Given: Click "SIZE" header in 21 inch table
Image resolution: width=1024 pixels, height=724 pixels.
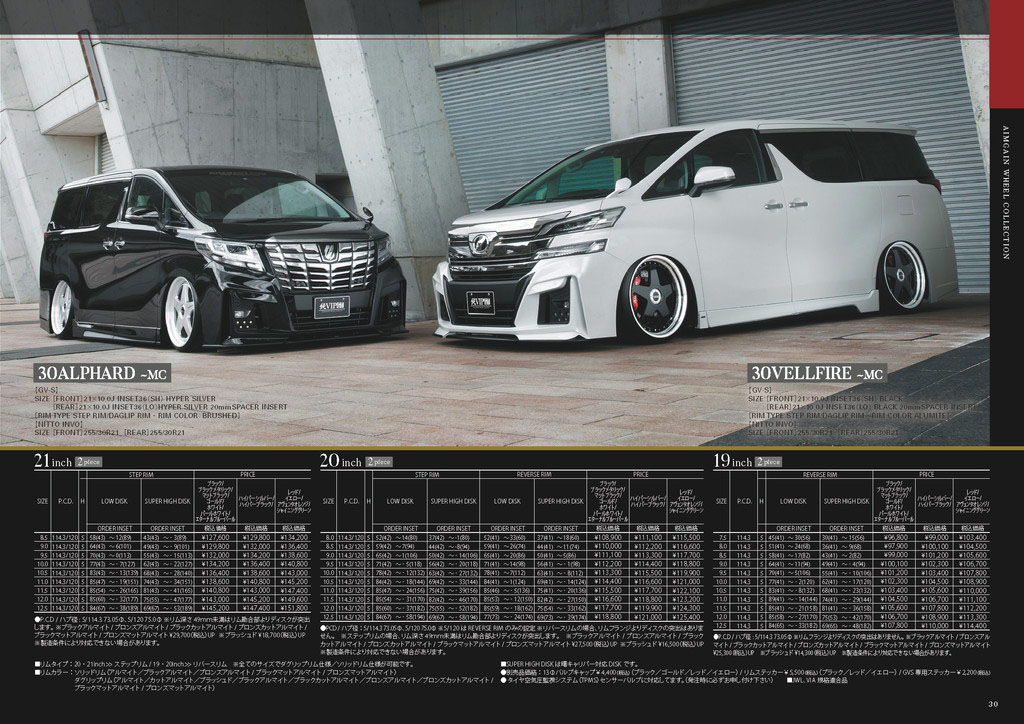Looking at the screenshot, I should click(x=42, y=501).
